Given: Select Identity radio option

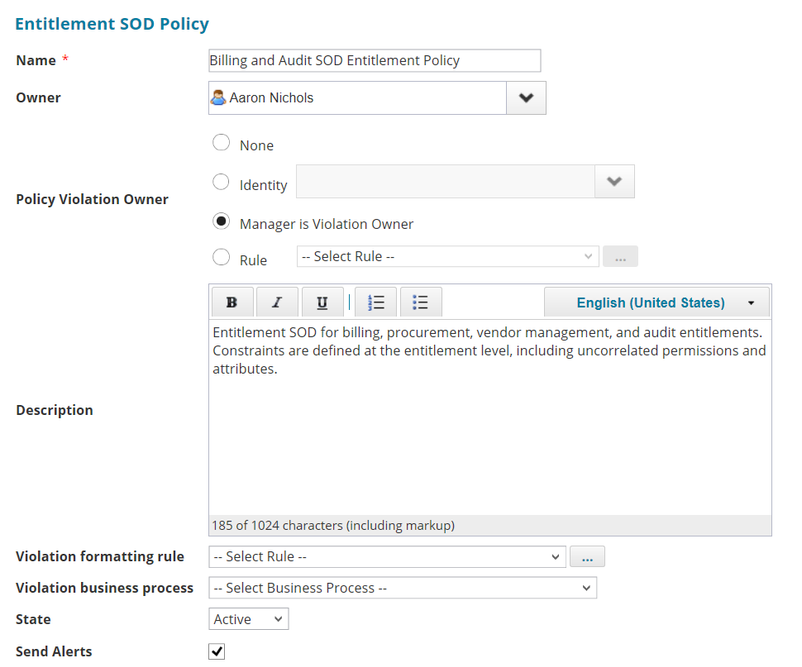Looking at the screenshot, I should coord(221,182).
